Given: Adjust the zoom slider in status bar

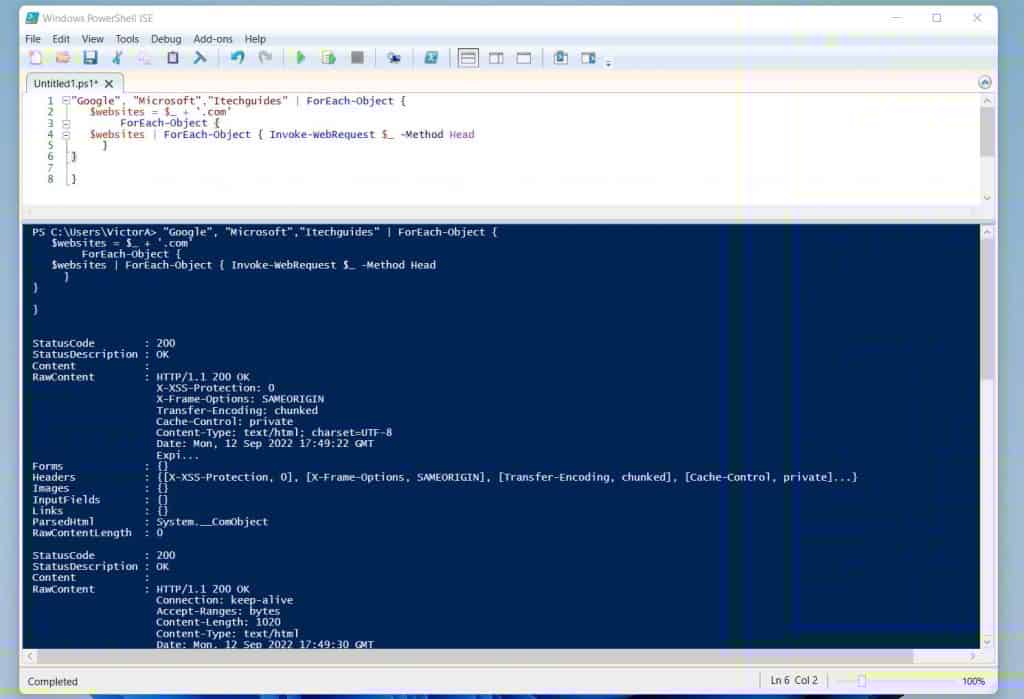Looking at the screenshot, I should click(862, 681).
